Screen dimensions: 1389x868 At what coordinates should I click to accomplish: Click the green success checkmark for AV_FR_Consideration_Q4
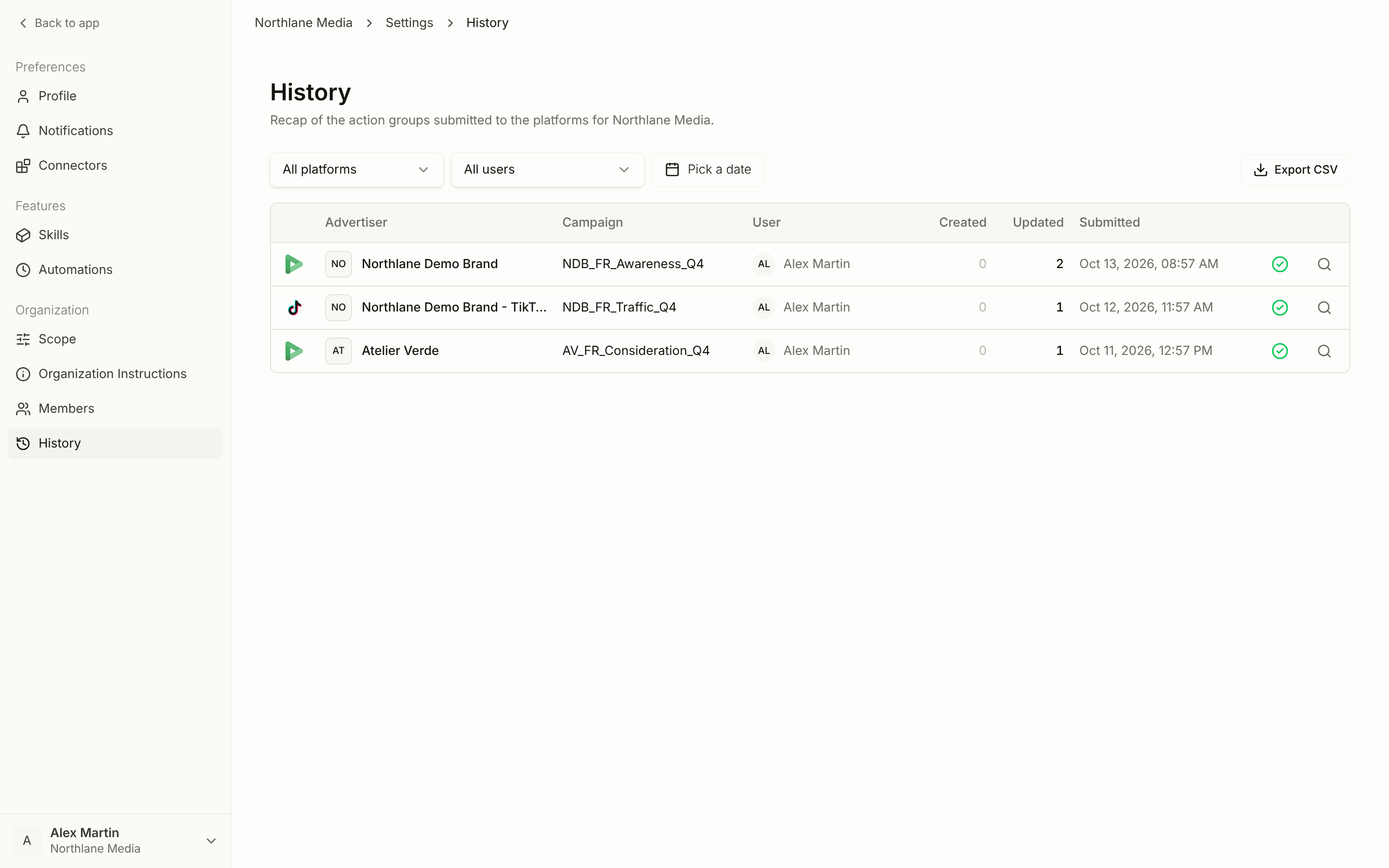click(1280, 351)
